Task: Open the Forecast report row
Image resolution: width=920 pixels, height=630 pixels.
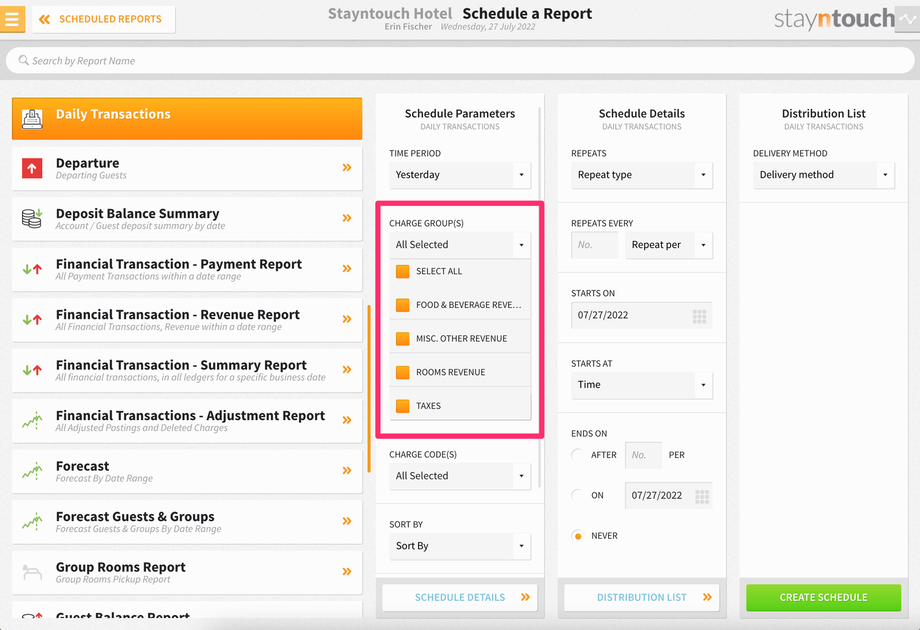Action: (x=187, y=471)
